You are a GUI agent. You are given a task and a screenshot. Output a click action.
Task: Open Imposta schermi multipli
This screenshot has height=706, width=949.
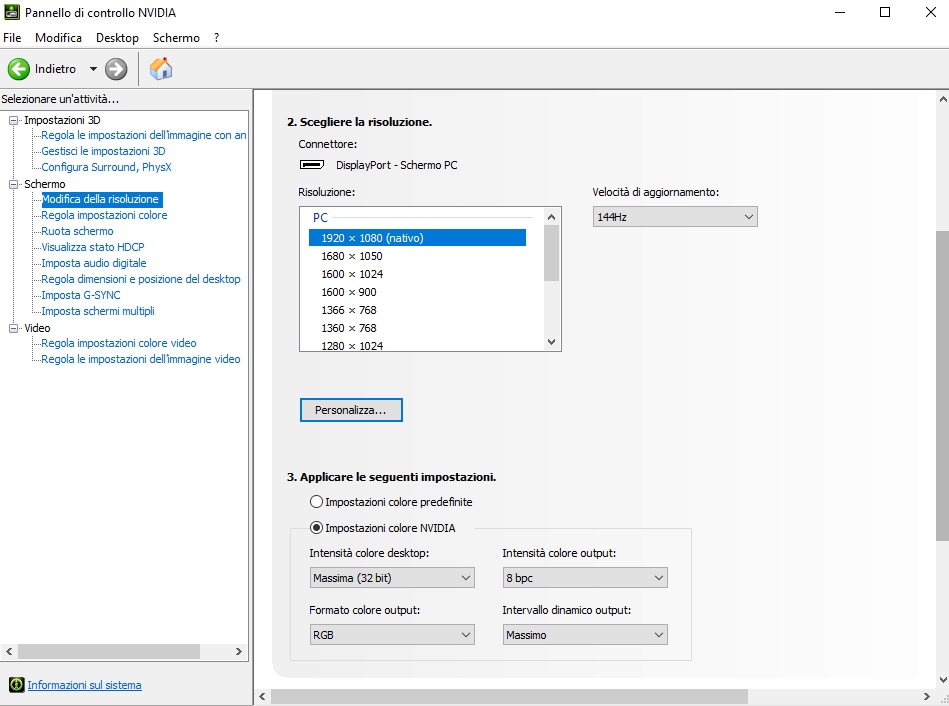[97, 311]
